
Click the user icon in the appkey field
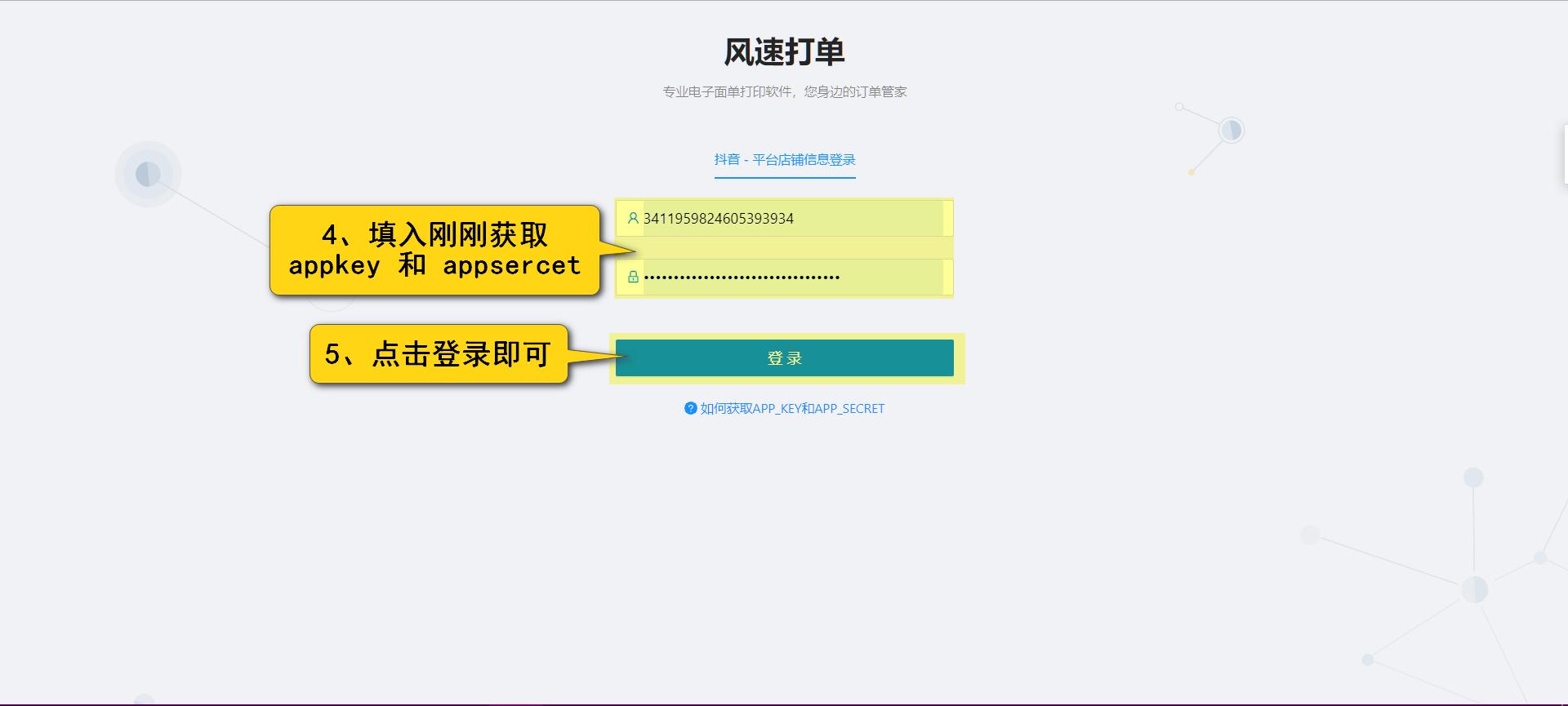click(x=633, y=218)
